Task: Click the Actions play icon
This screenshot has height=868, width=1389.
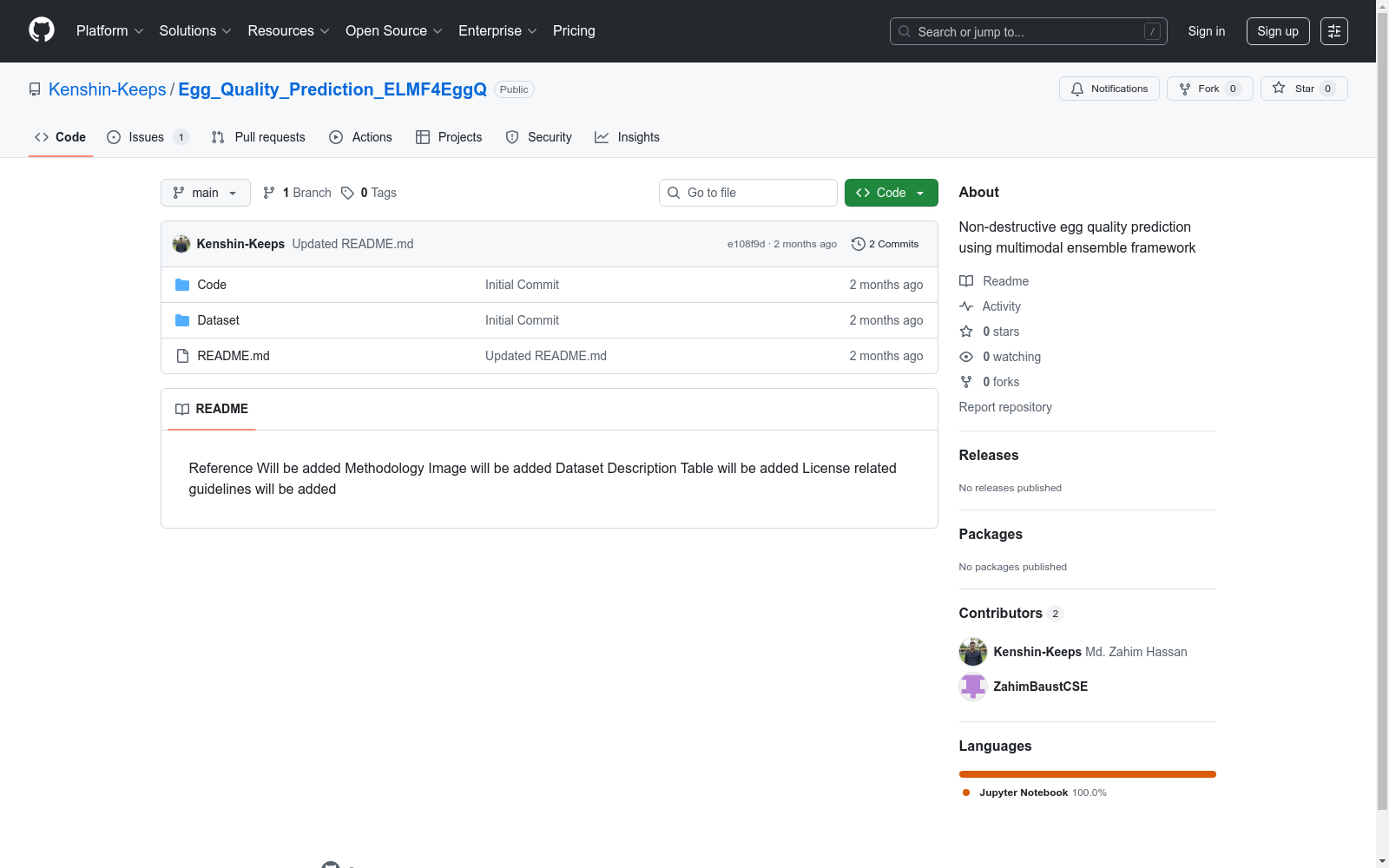Action: (336, 137)
